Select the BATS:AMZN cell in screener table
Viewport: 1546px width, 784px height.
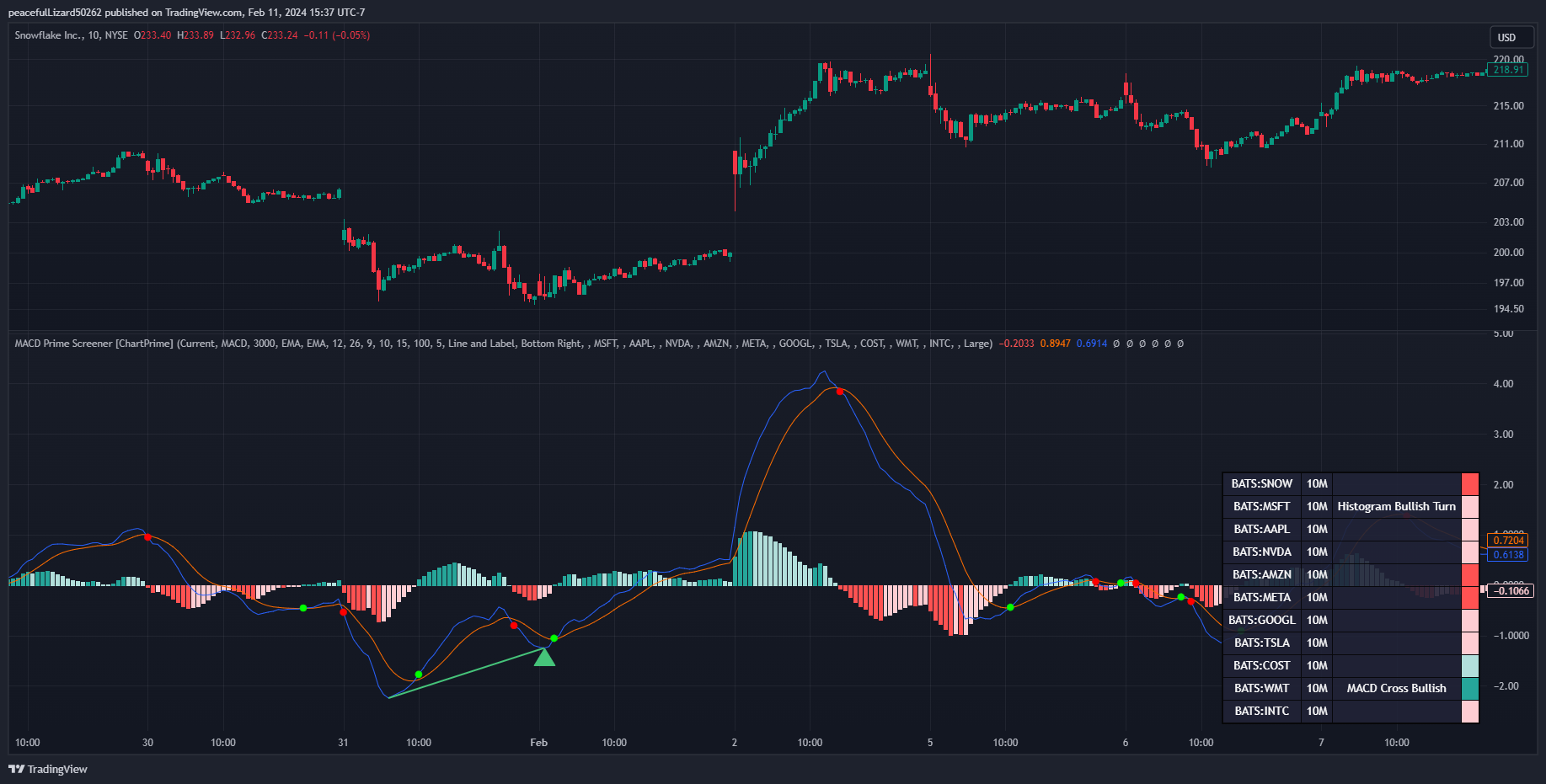[x=1261, y=575]
